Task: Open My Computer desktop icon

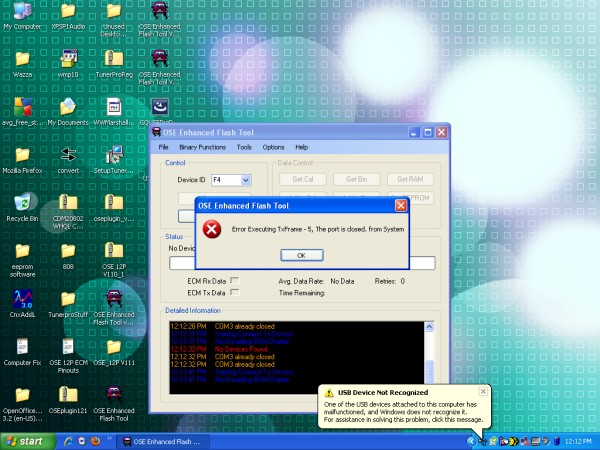Action: click(22, 16)
